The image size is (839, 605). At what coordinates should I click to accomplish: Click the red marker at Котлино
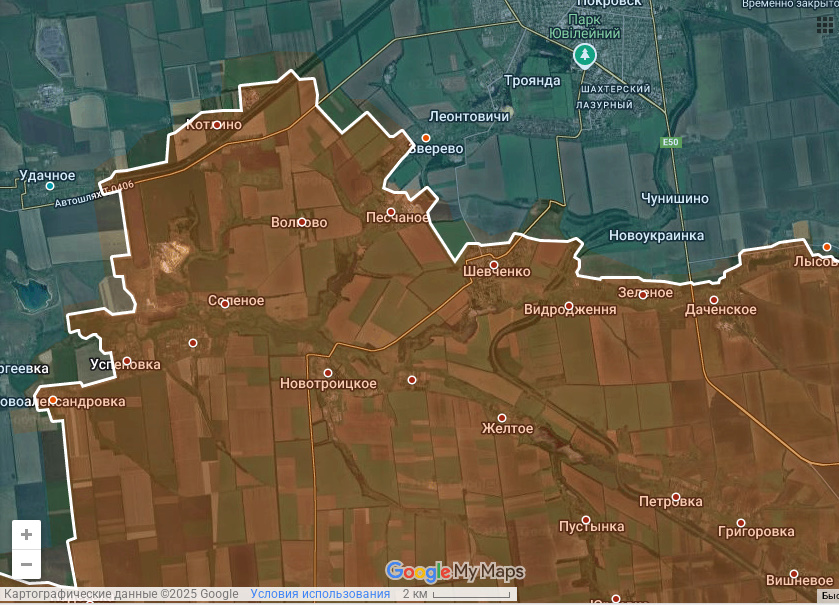(x=216, y=125)
